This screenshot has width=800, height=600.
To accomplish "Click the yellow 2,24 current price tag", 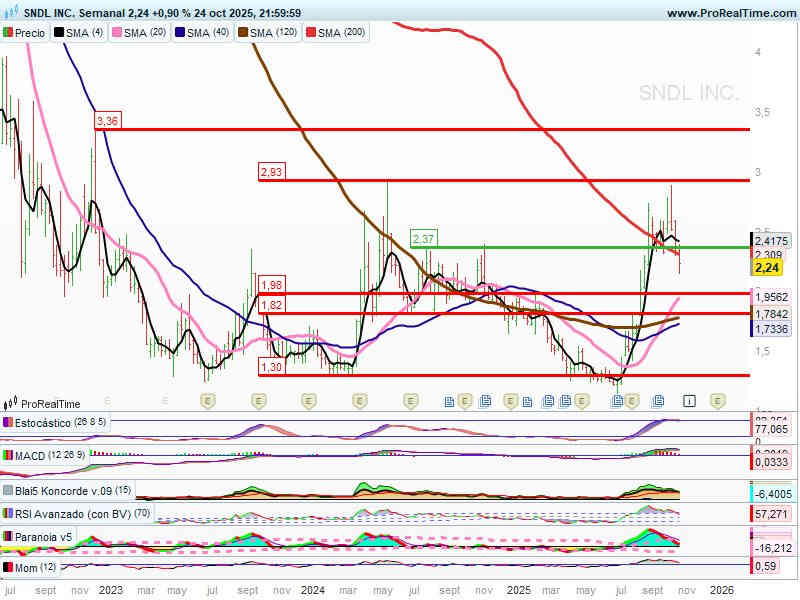I will (767, 268).
